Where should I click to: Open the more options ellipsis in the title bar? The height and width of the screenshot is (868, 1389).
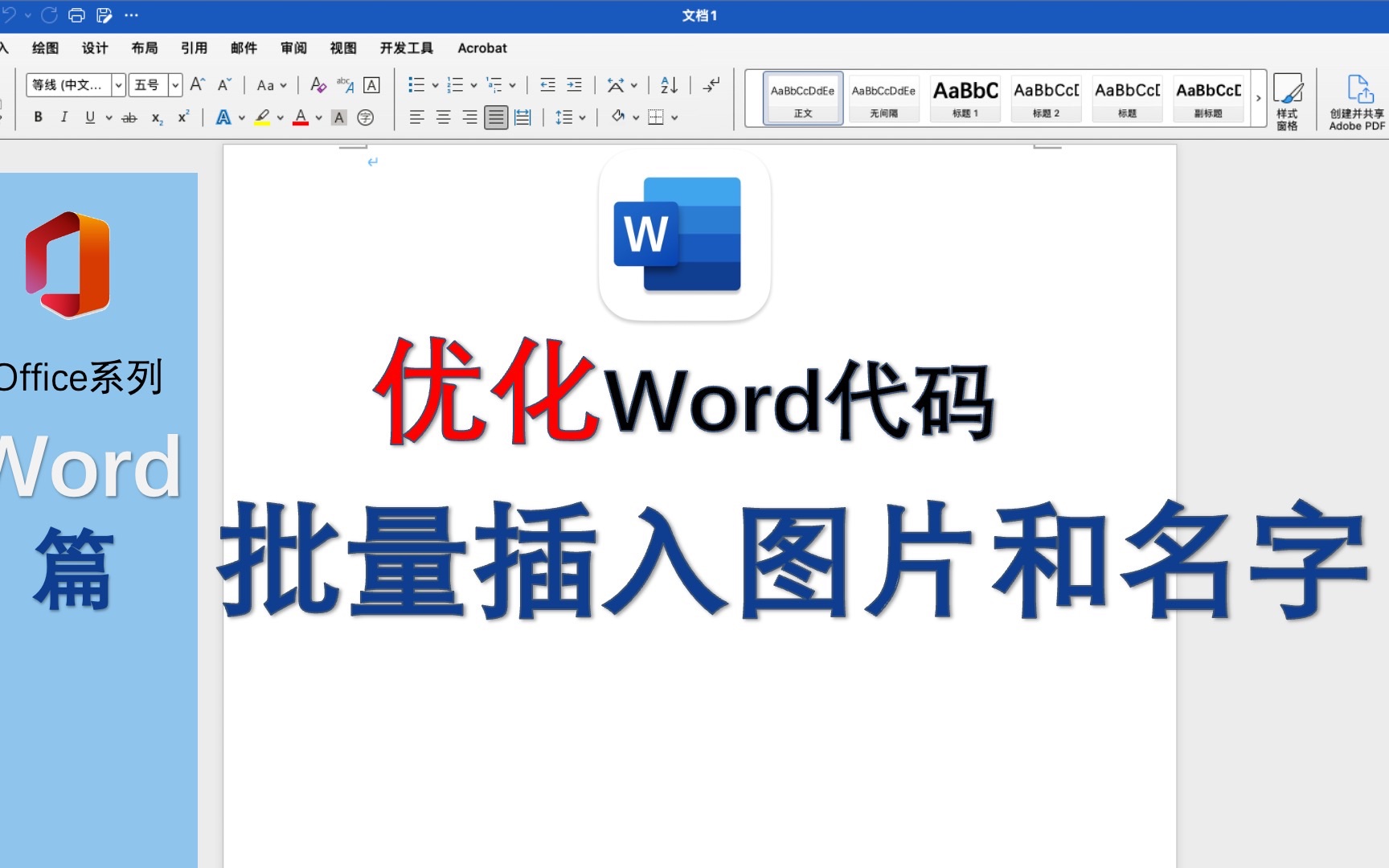pos(132,14)
